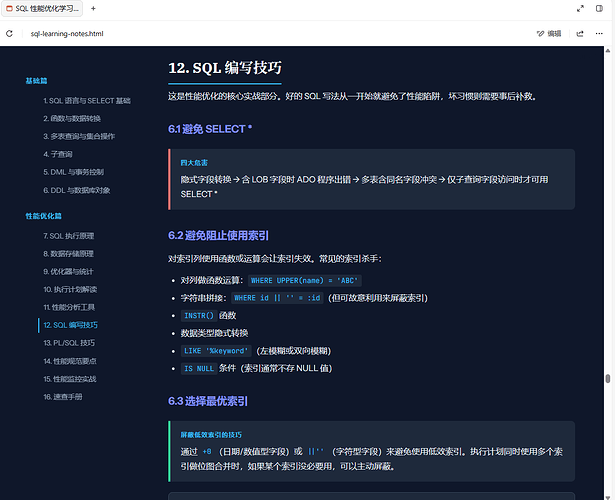615x500 pixels.
Task: Click the INSTR() code snippet
Action: tap(199, 316)
